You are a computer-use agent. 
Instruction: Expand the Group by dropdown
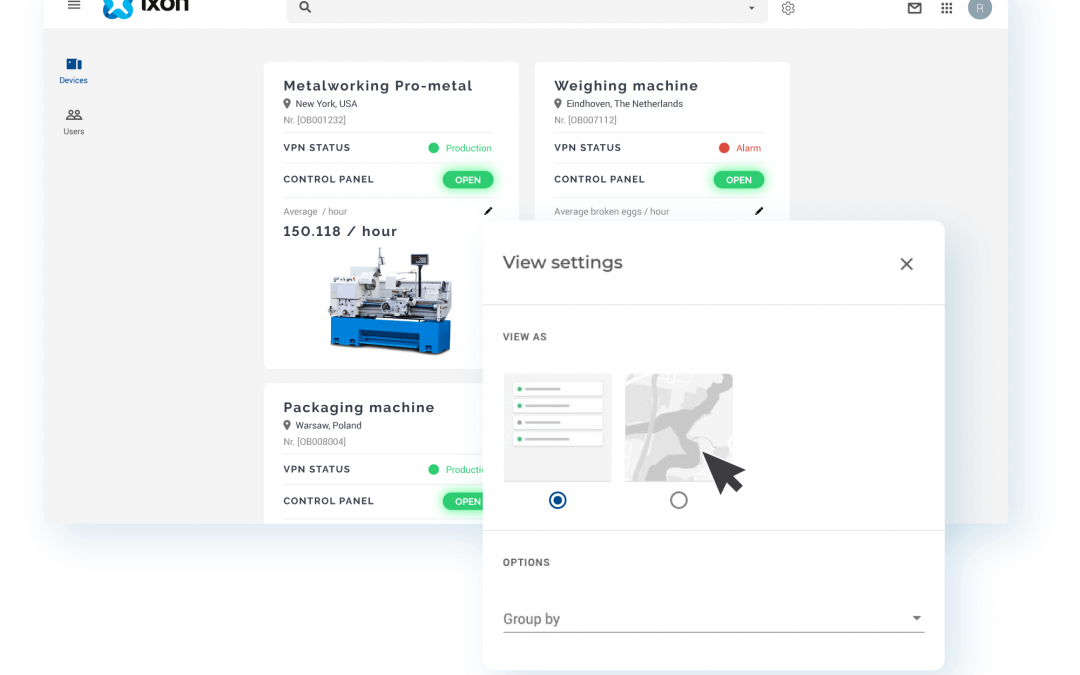click(x=714, y=619)
